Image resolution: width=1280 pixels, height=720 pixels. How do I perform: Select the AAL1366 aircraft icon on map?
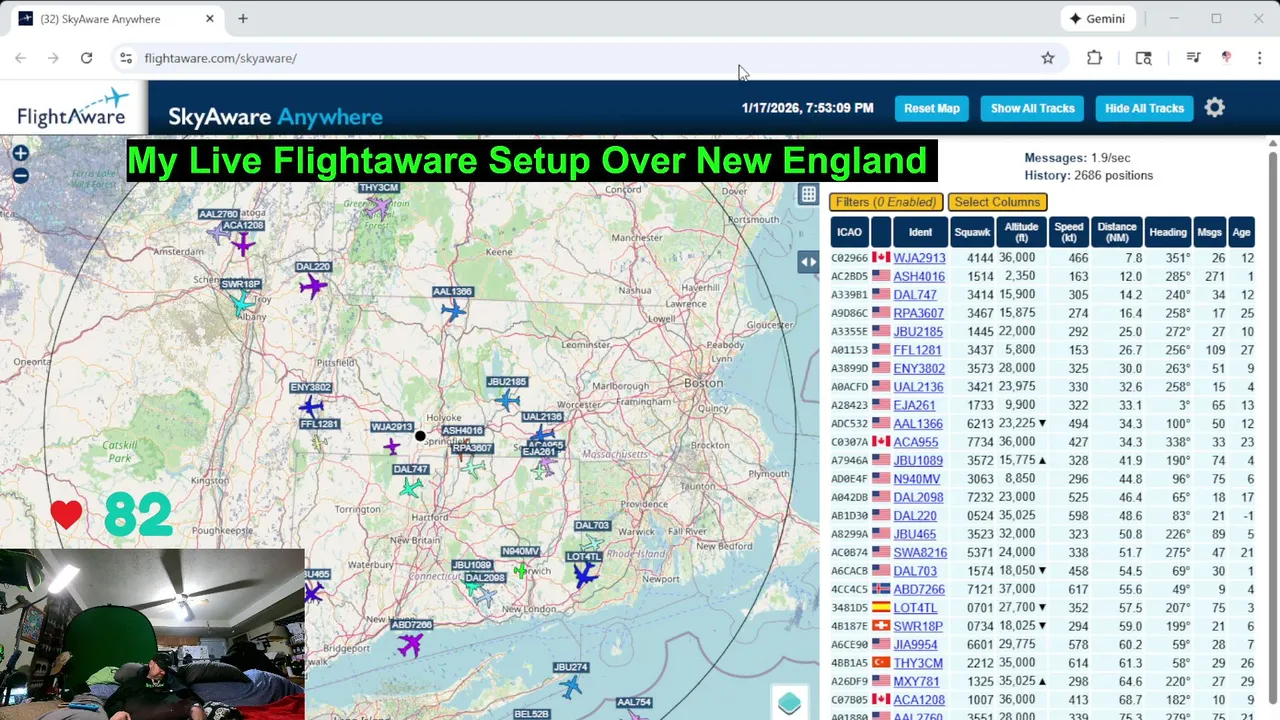point(453,311)
